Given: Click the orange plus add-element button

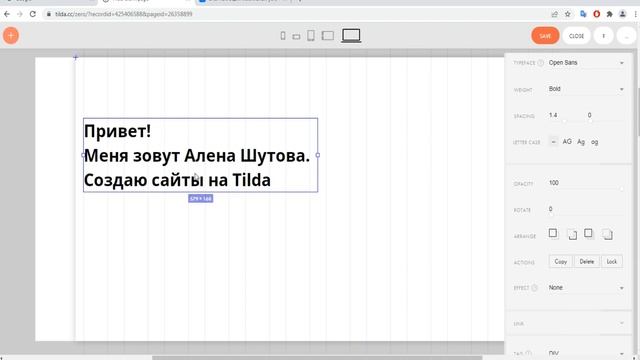Looking at the screenshot, I should click(x=11, y=36).
